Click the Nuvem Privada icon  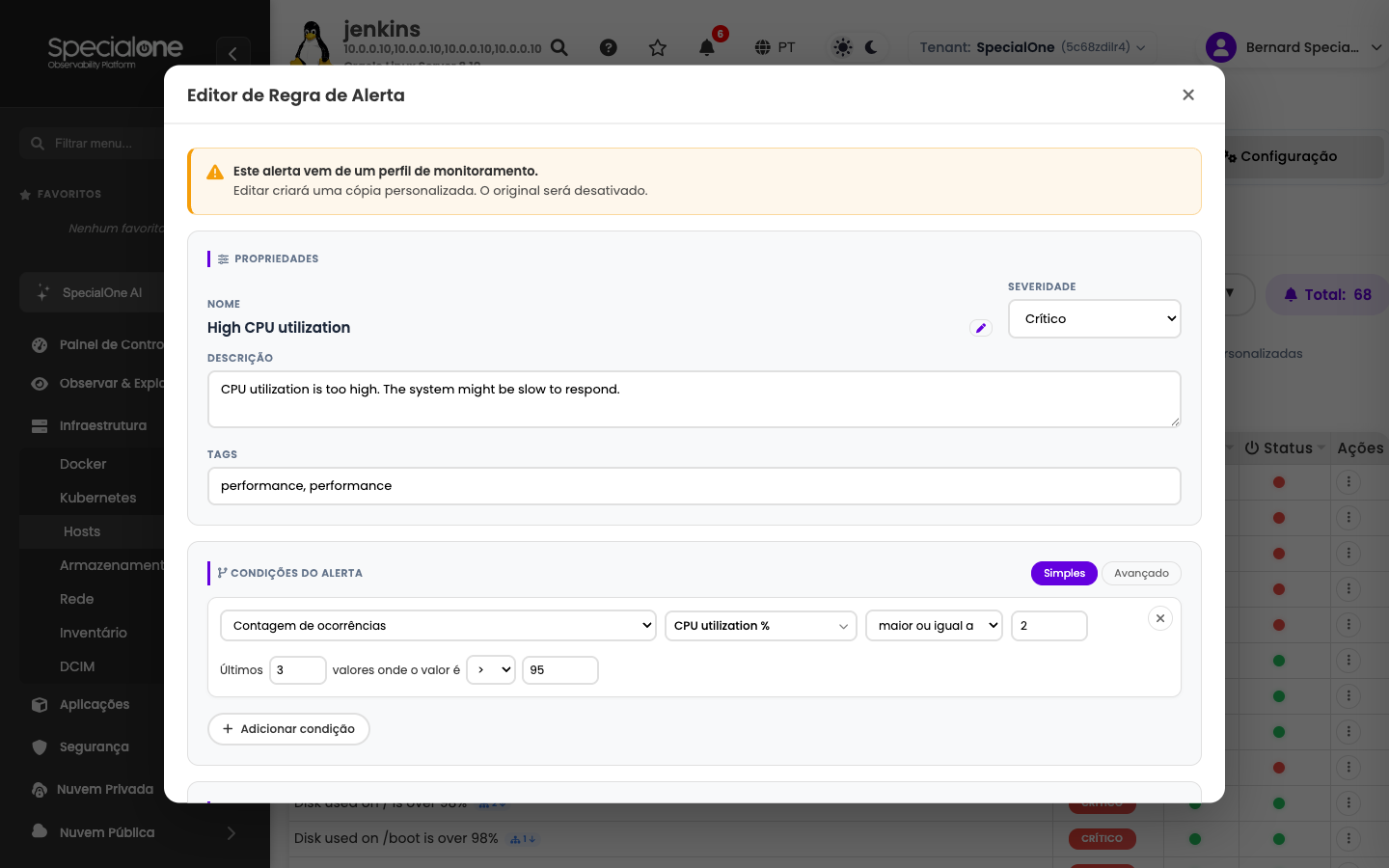(x=40, y=789)
